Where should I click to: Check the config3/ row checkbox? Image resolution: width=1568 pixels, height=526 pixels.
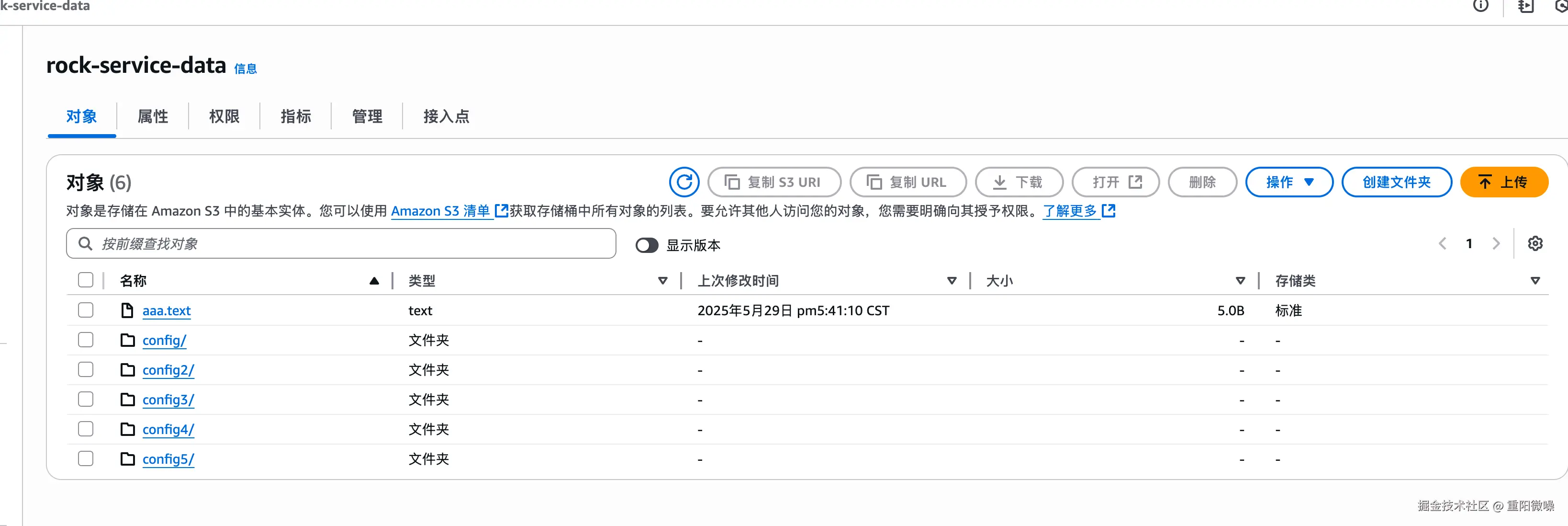tap(86, 399)
